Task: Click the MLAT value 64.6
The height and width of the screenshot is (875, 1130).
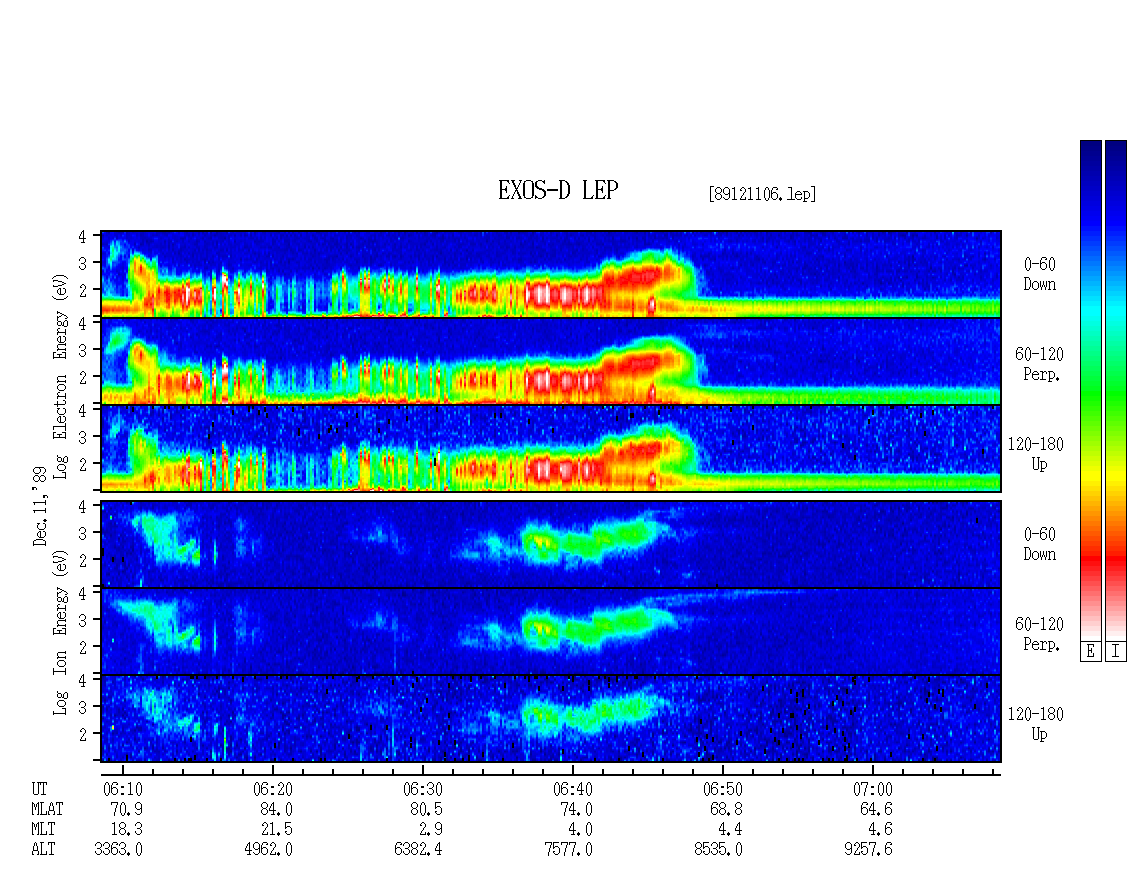Action: click(876, 809)
